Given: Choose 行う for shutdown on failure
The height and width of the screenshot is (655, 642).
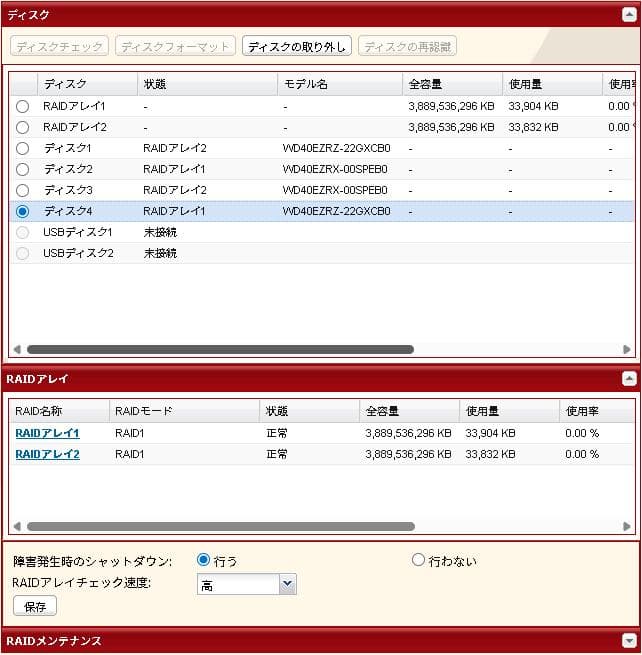Looking at the screenshot, I should click(x=204, y=560).
